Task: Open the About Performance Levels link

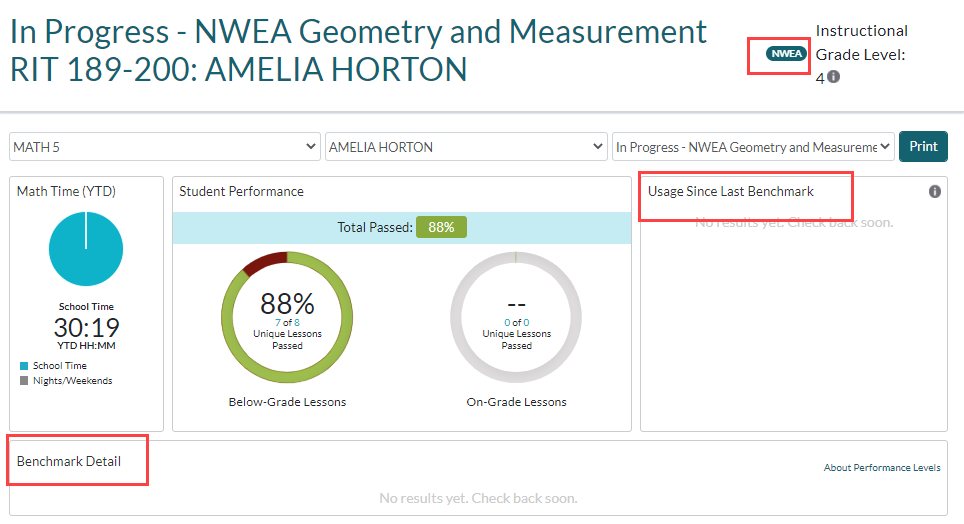Action: [881, 468]
